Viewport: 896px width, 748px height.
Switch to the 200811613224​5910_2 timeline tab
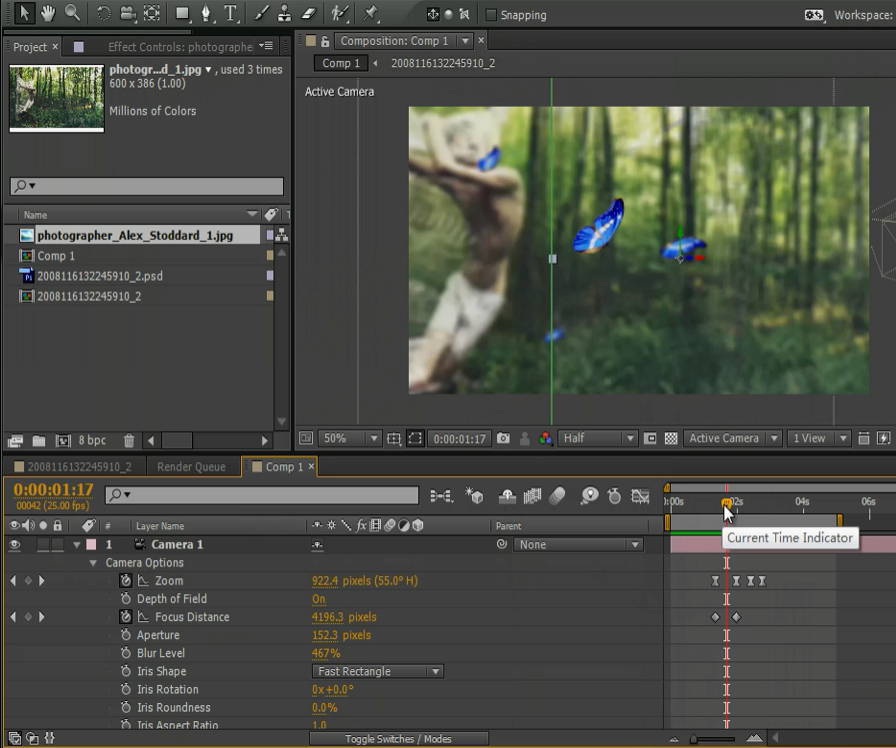point(79,467)
